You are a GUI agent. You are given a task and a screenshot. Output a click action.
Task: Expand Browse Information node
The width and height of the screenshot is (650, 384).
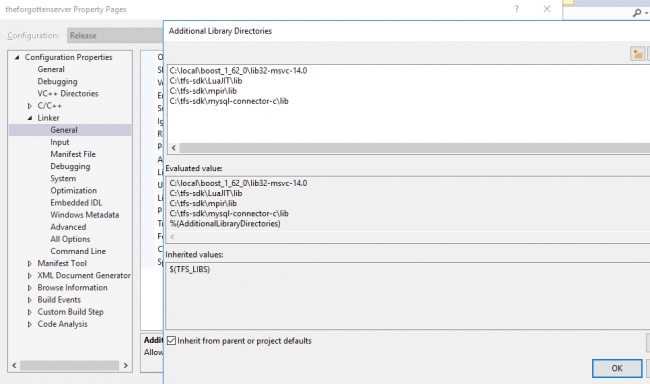pos(30,287)
